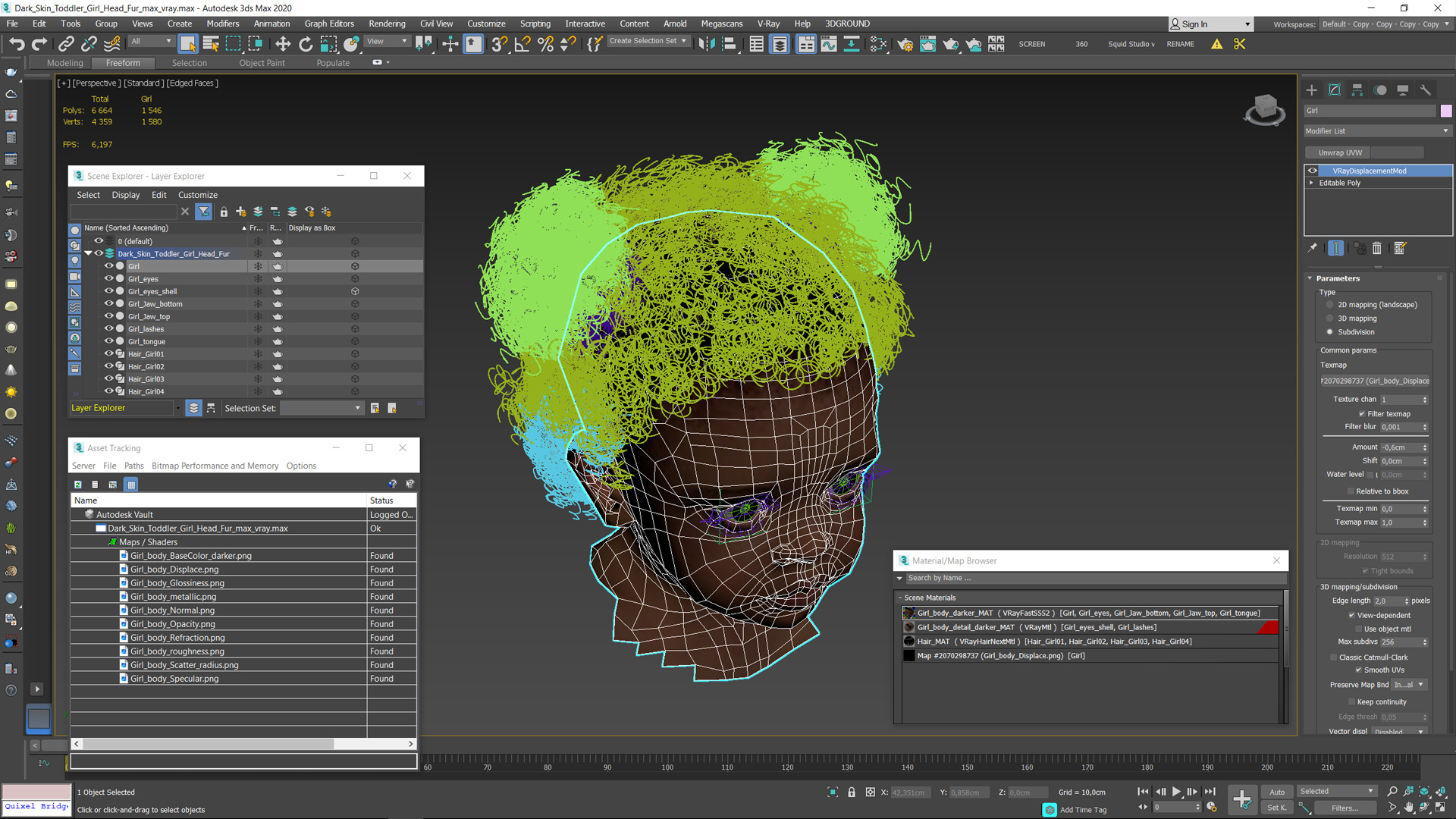
Task: Click the ViewCube in viewport
Action: click(x=1264, y=110)
